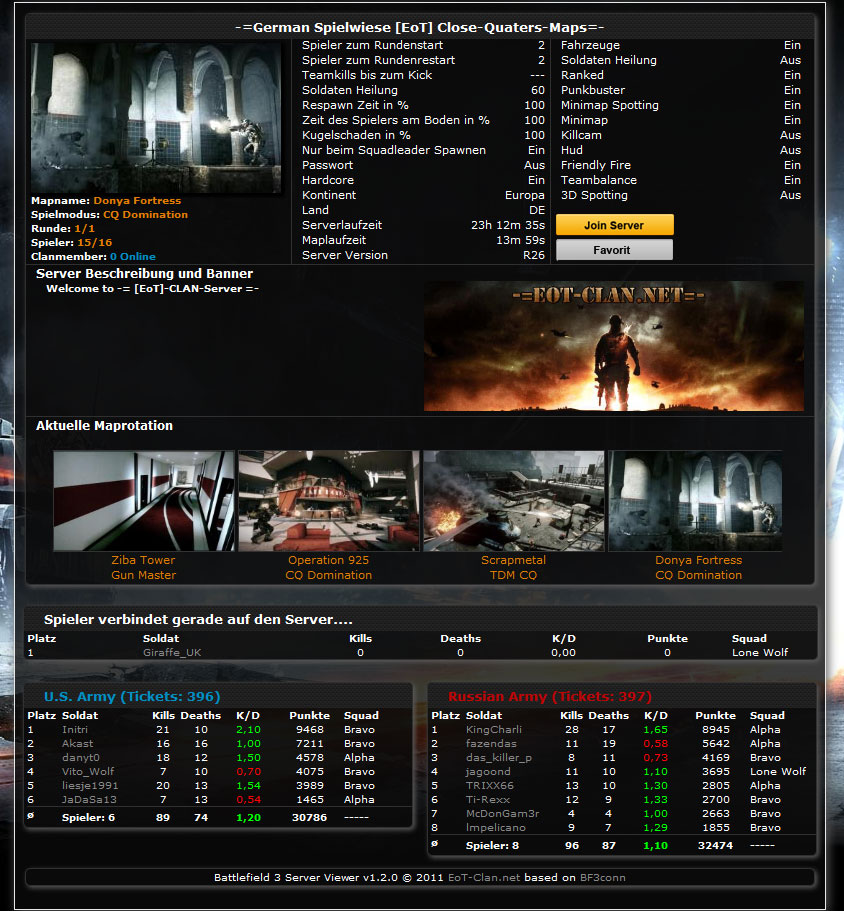Click player das_killer_p row name
Image resolution: width=844 pixels, height=911 pixels.
(499, 758)
